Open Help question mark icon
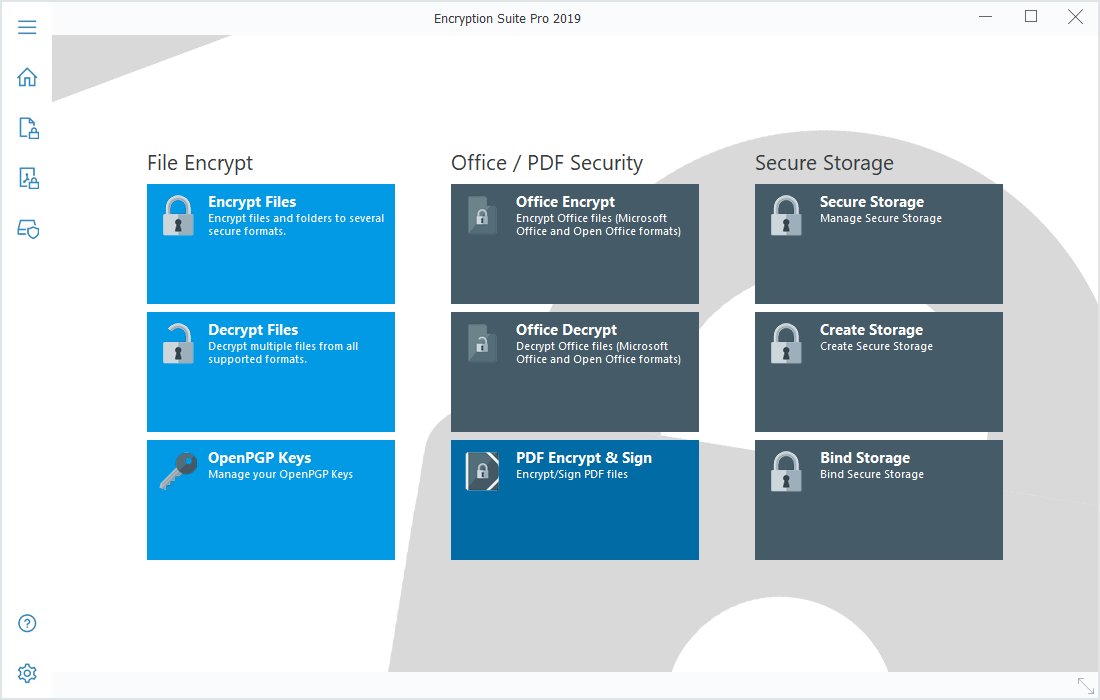 pos(27,623)
